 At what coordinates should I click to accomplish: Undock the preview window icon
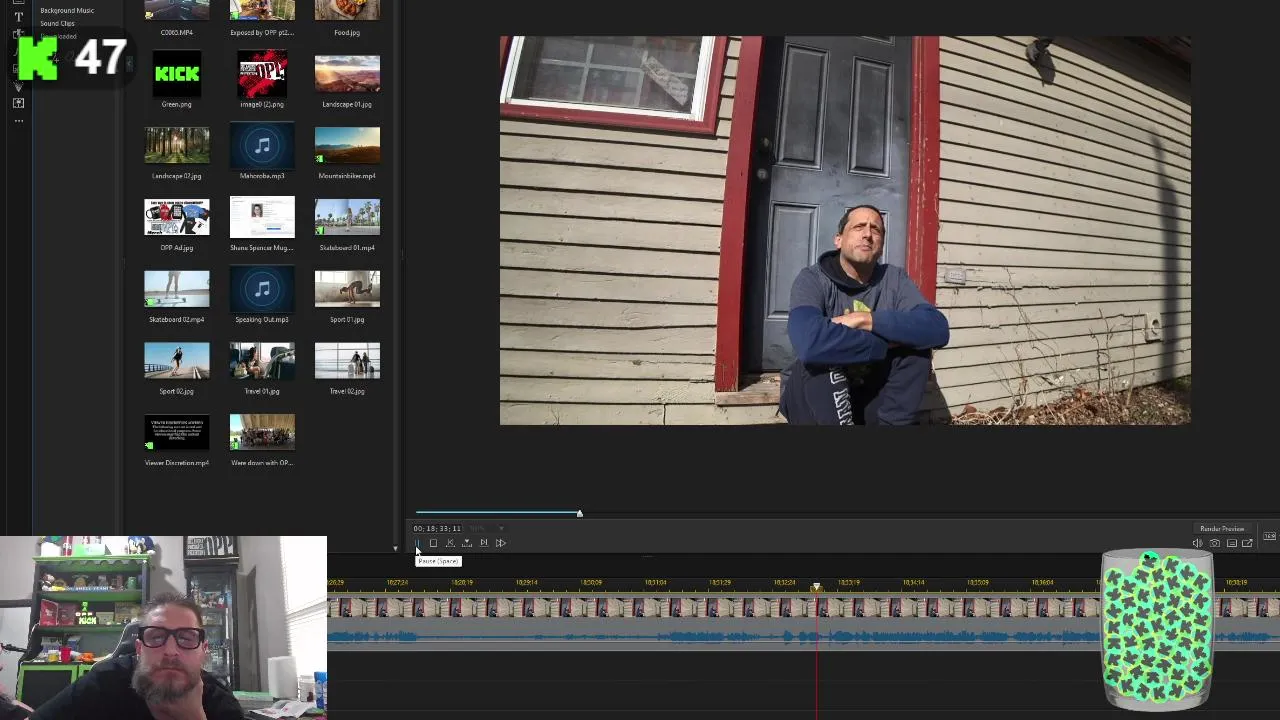tap(1247, 543)
